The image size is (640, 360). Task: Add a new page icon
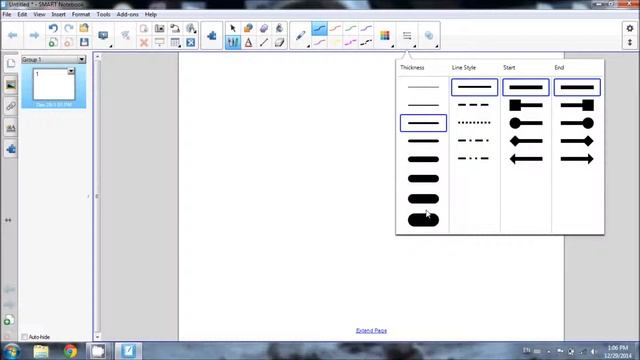click(x=53, y=42)
